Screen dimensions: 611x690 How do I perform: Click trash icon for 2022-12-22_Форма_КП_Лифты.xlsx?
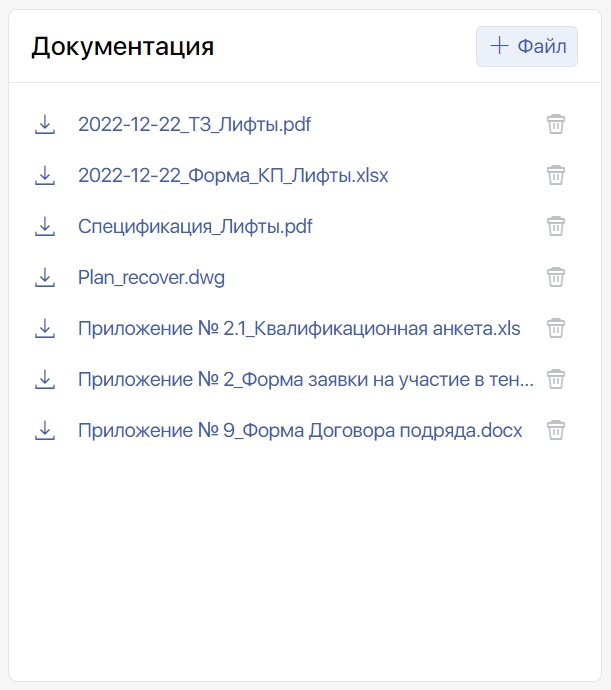click(x=556, y=175)
